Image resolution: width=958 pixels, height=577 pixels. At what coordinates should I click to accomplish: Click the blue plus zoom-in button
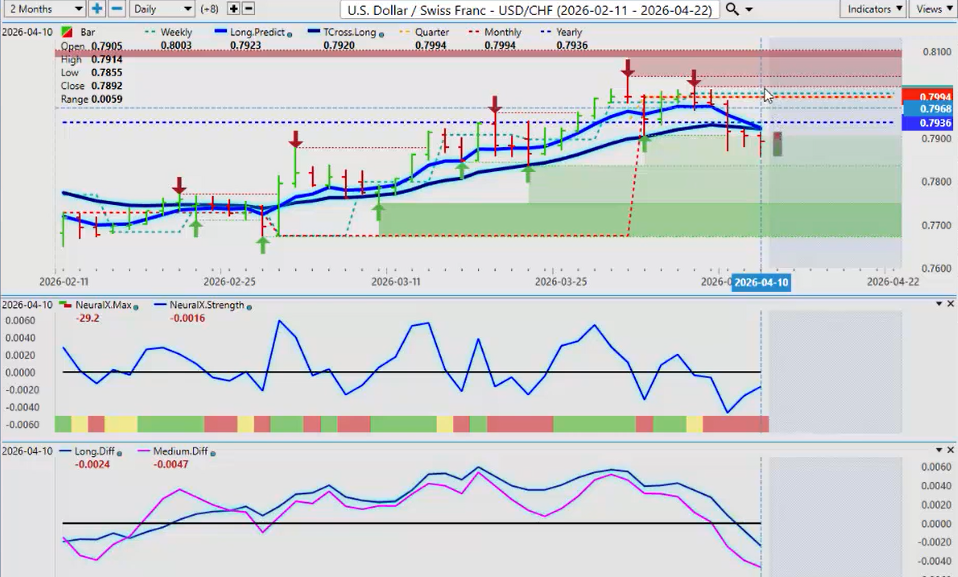click(x=97, y=9)
